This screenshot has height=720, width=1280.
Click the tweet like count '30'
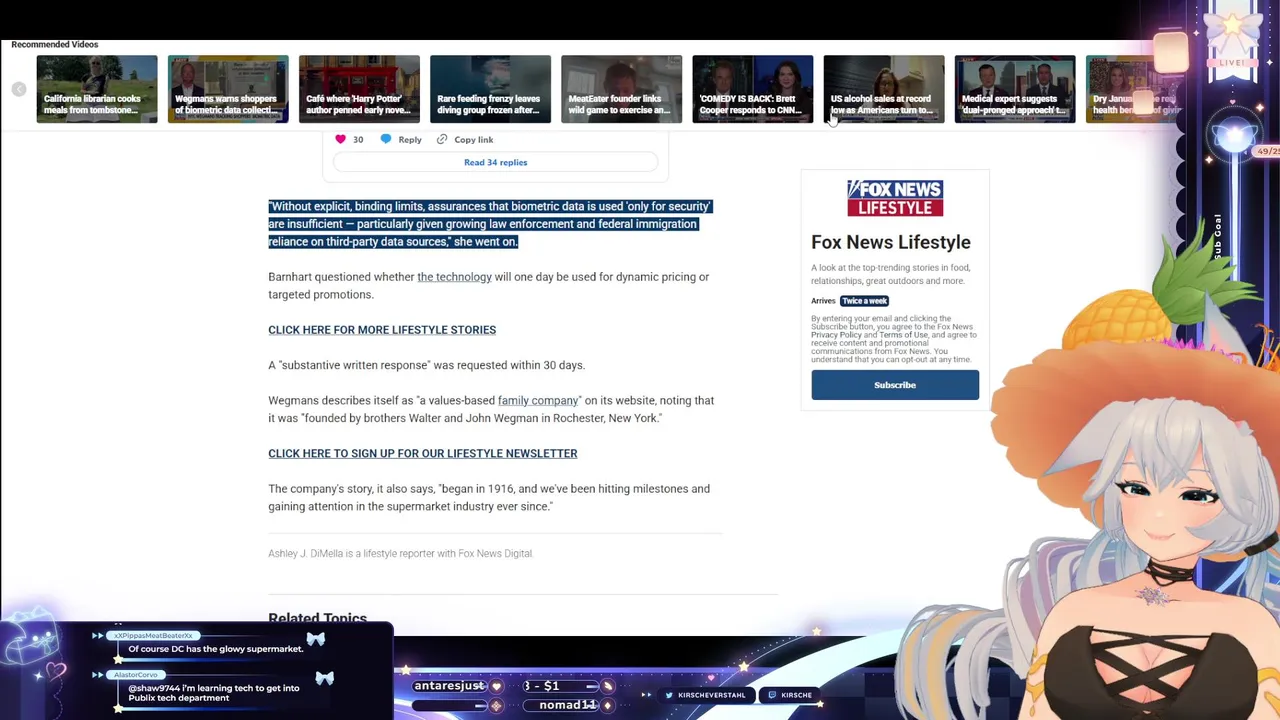[358, 140]
